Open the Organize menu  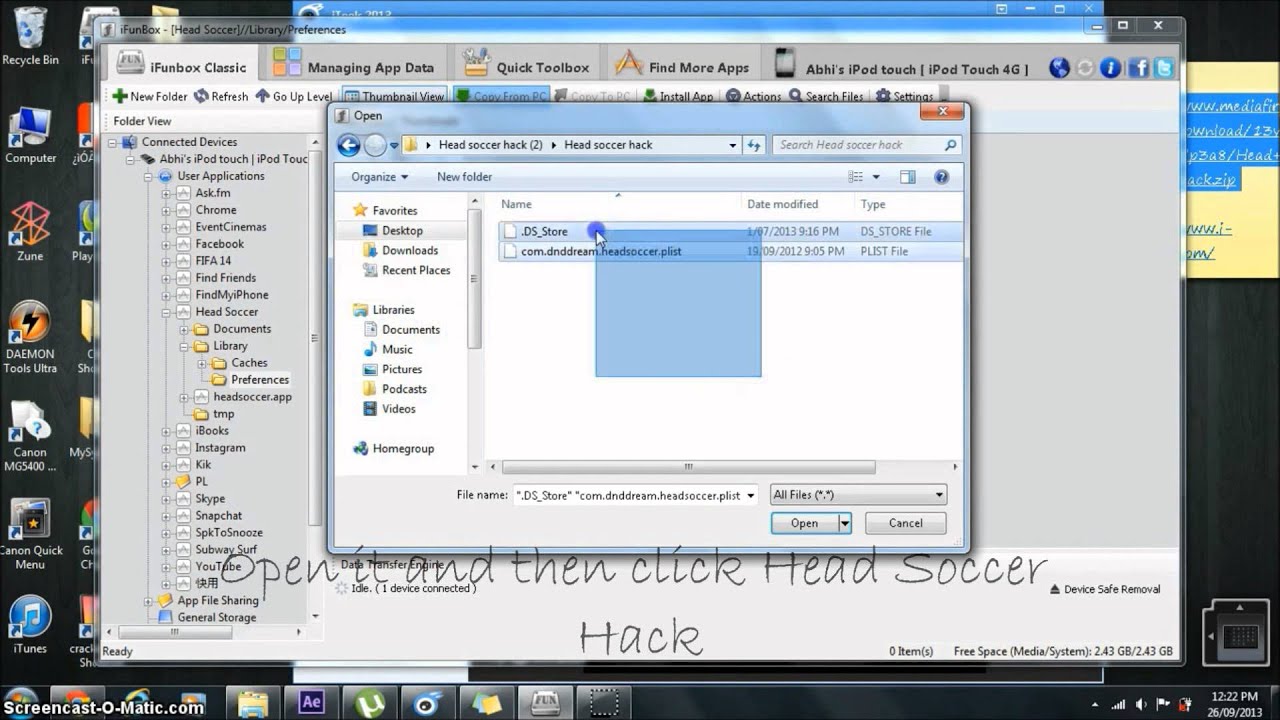point(379,177)
